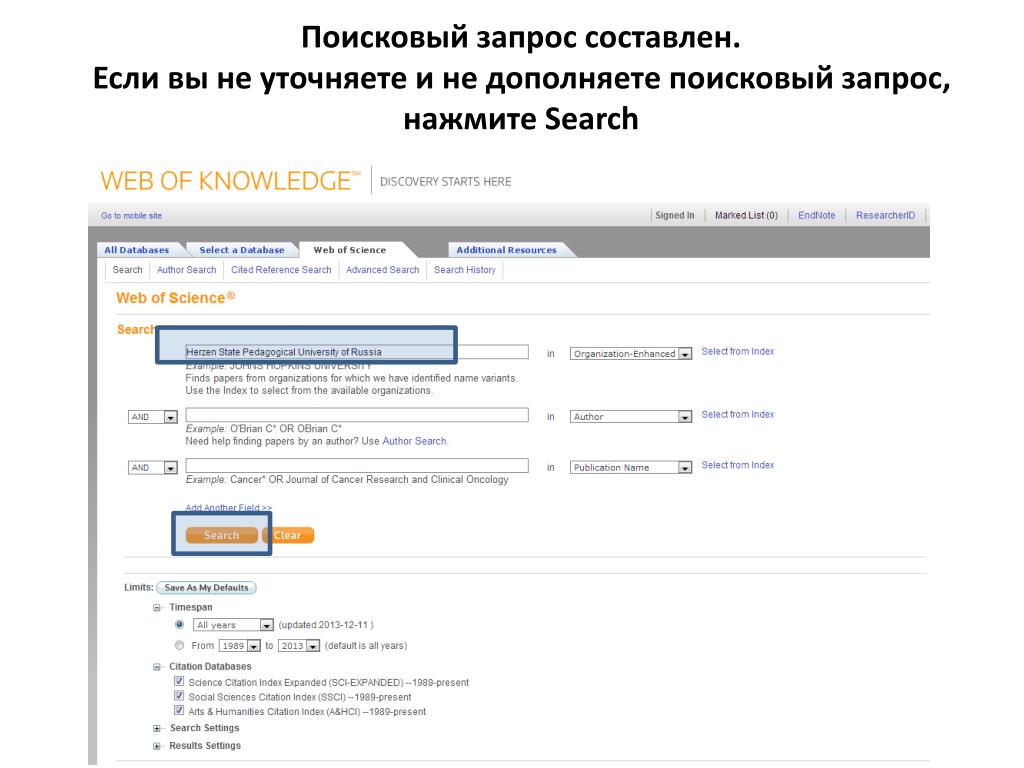Follow the Go to mobile site link

(x=131, y=216)
